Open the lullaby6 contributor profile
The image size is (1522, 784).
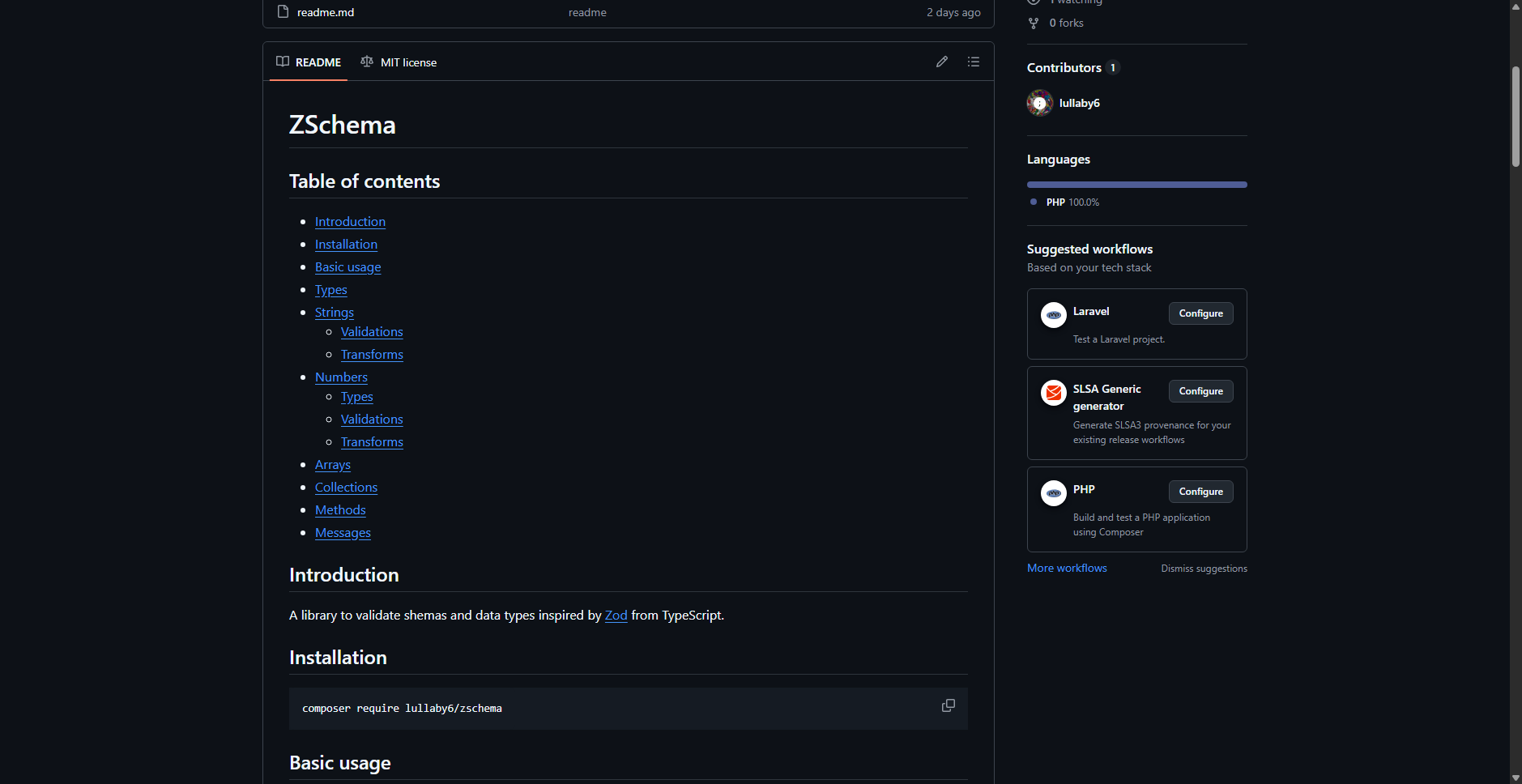[1080, 103]
